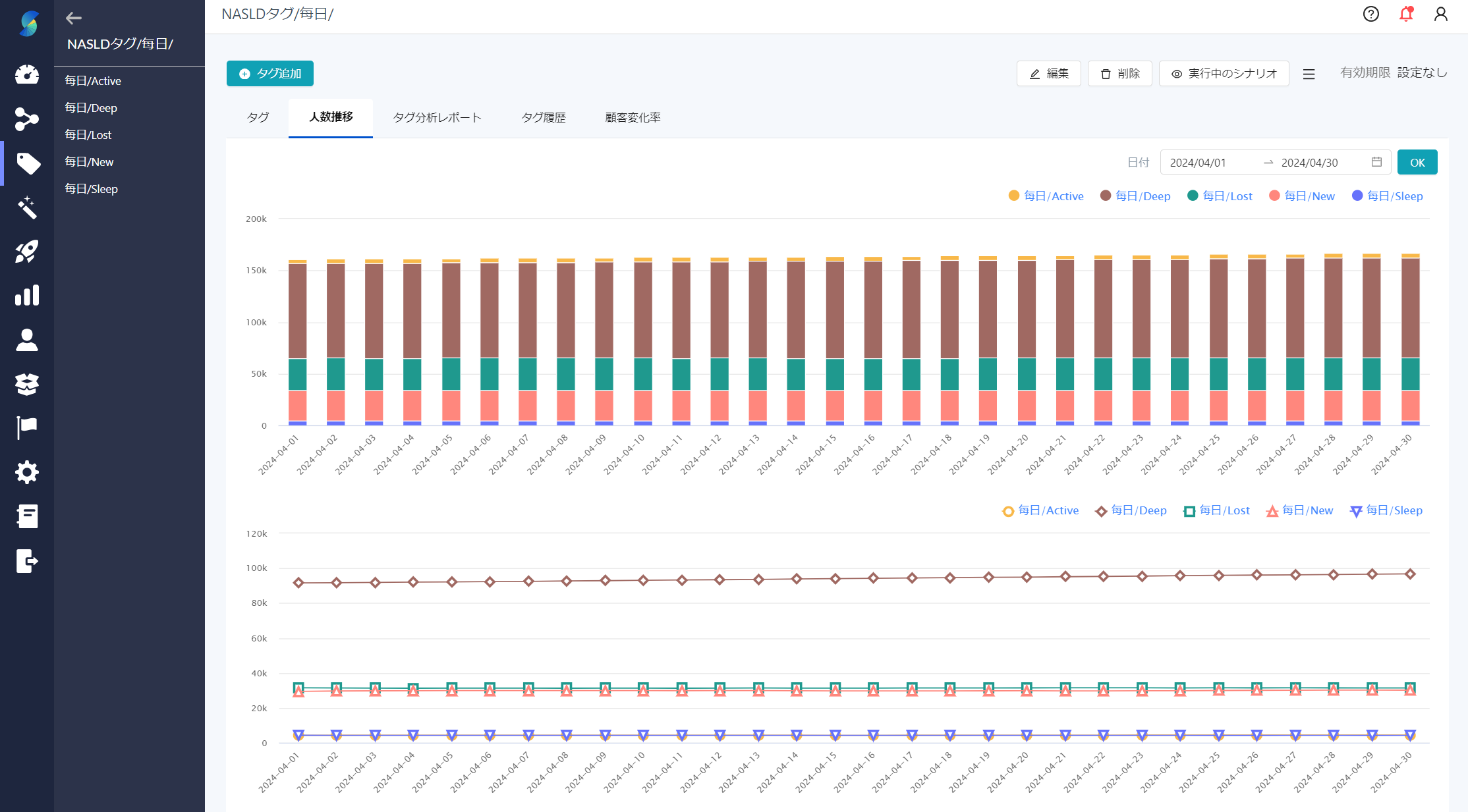Click the タグ追加 button
Image resolution: width=1468 pixels, height=812 pixels.
tap(270, 74)
